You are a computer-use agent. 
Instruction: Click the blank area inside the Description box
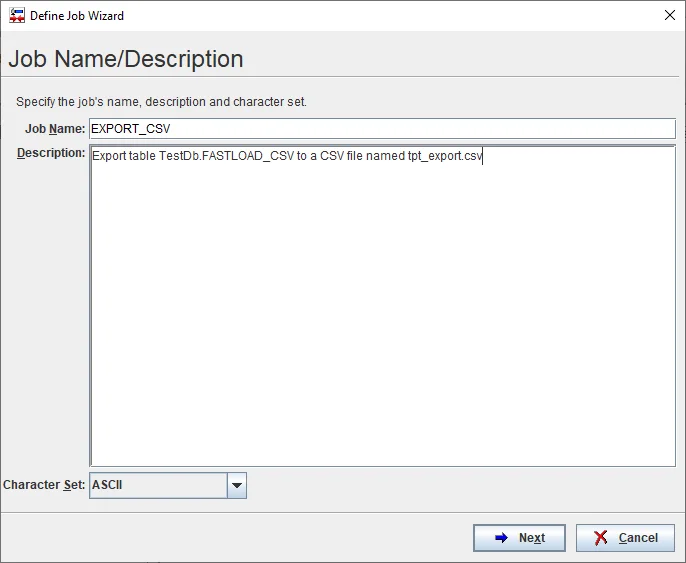380,320
